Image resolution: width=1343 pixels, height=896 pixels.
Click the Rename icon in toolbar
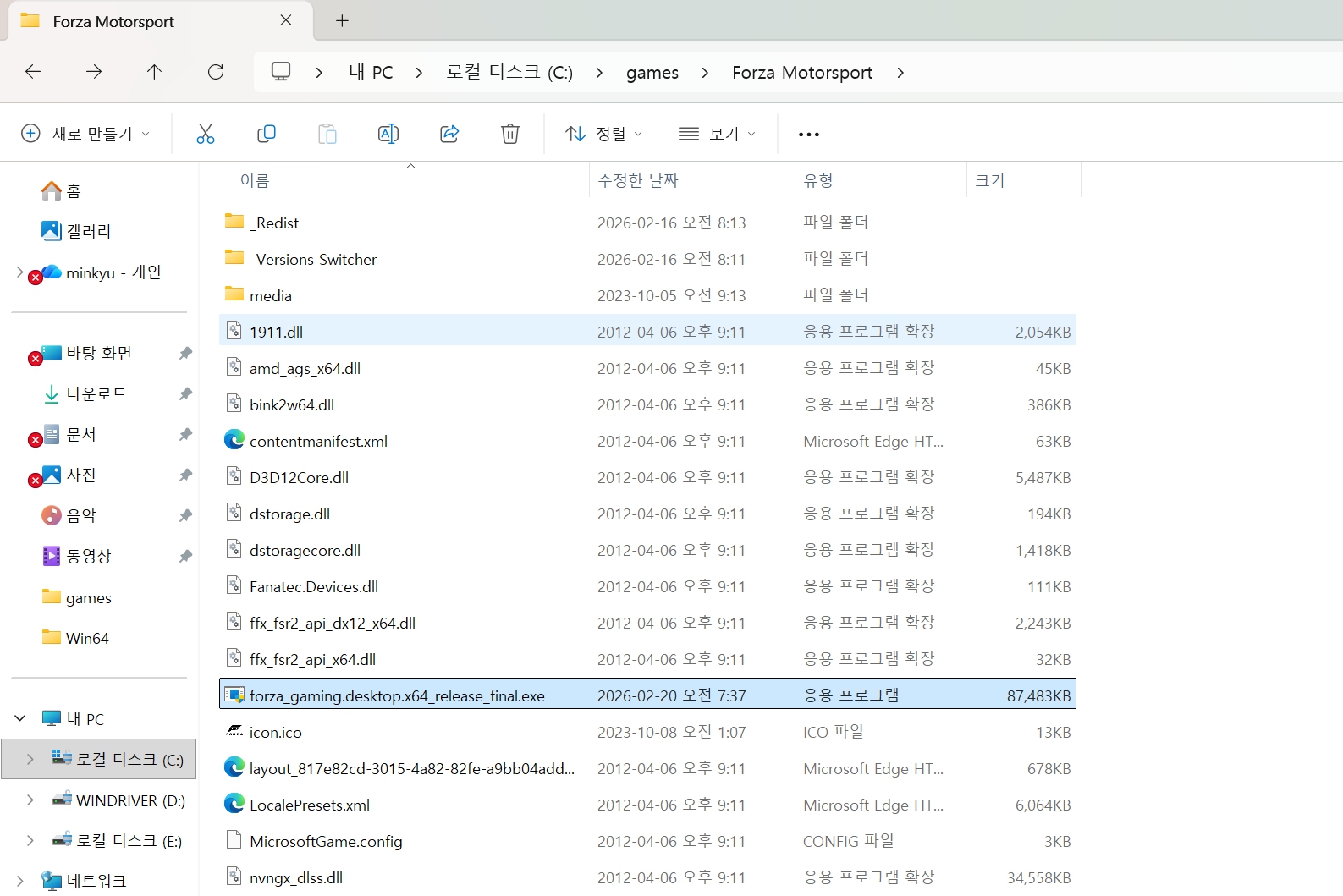[388, 134]
